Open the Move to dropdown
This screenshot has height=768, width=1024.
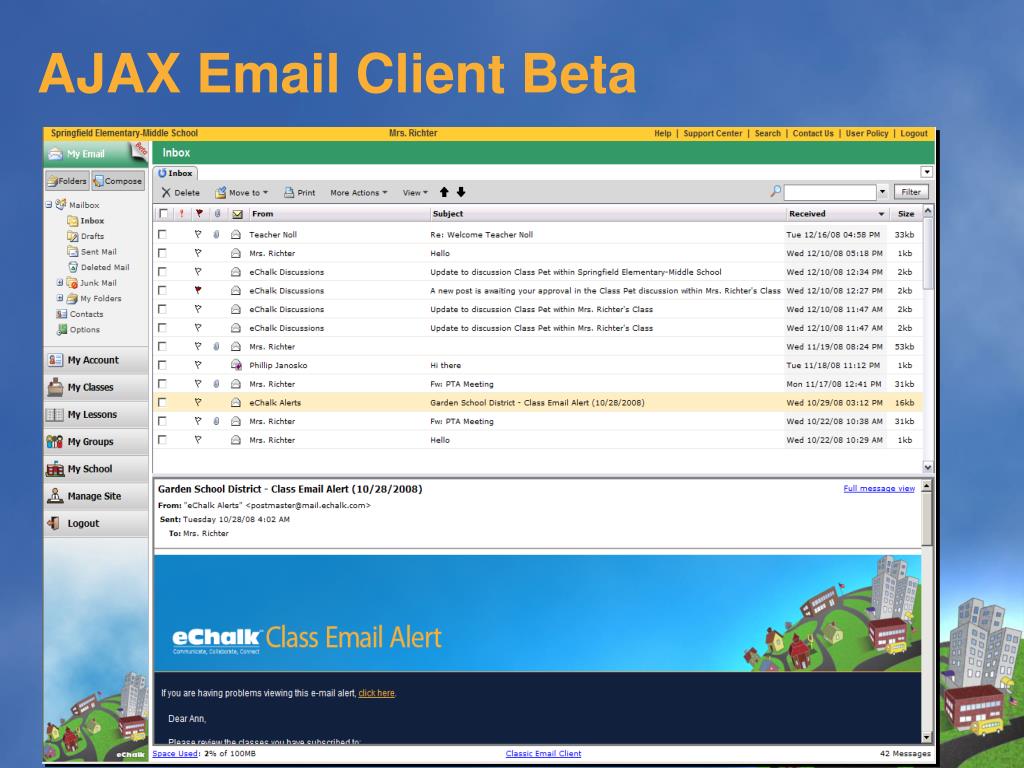[242, 193]
